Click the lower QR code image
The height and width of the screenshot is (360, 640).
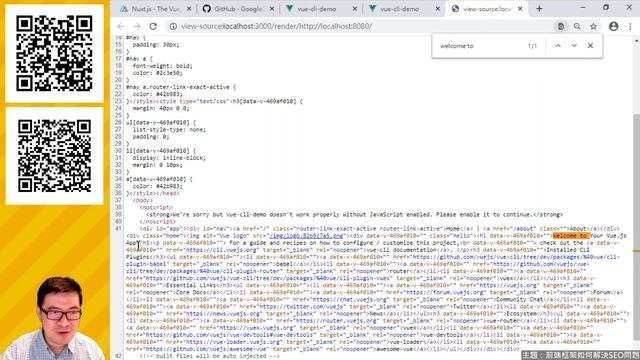54,156
